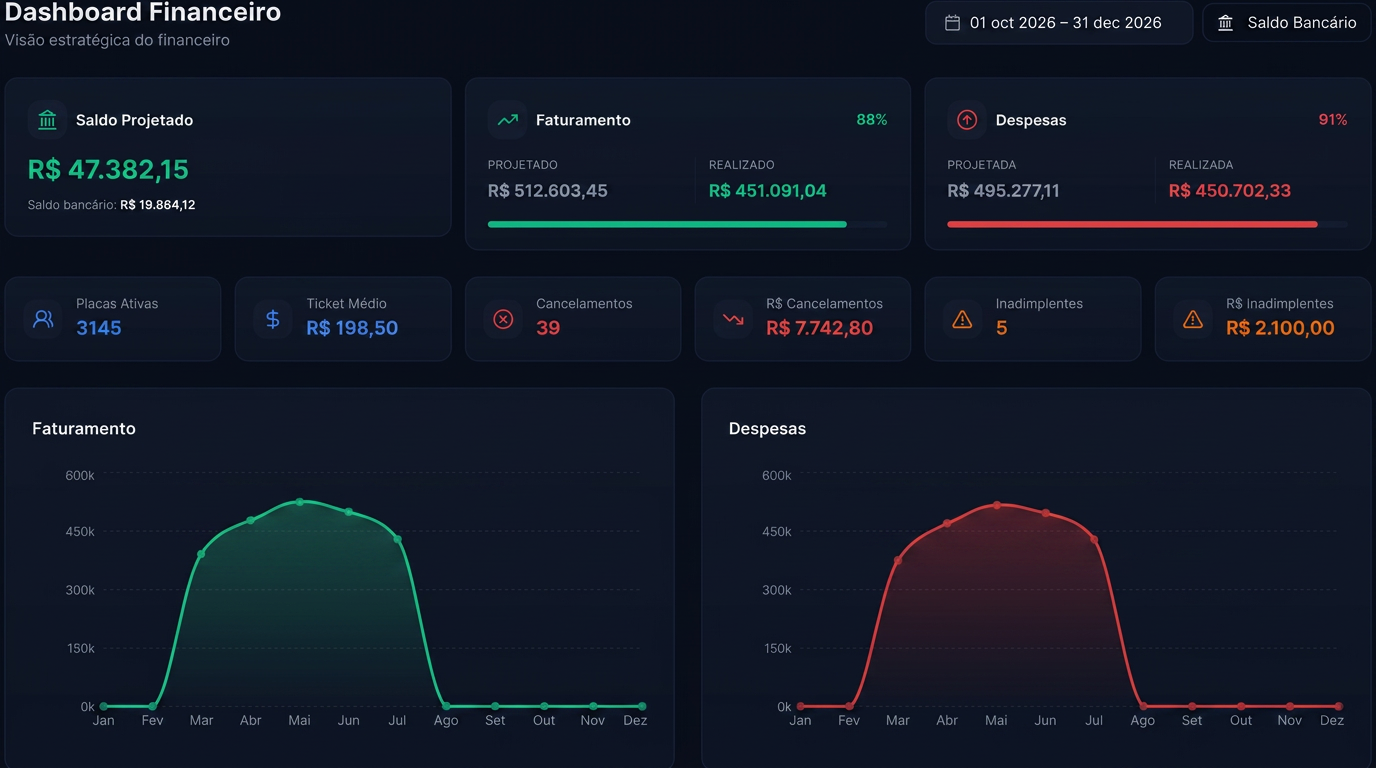Click the Placas Ativas users icon

43,319
